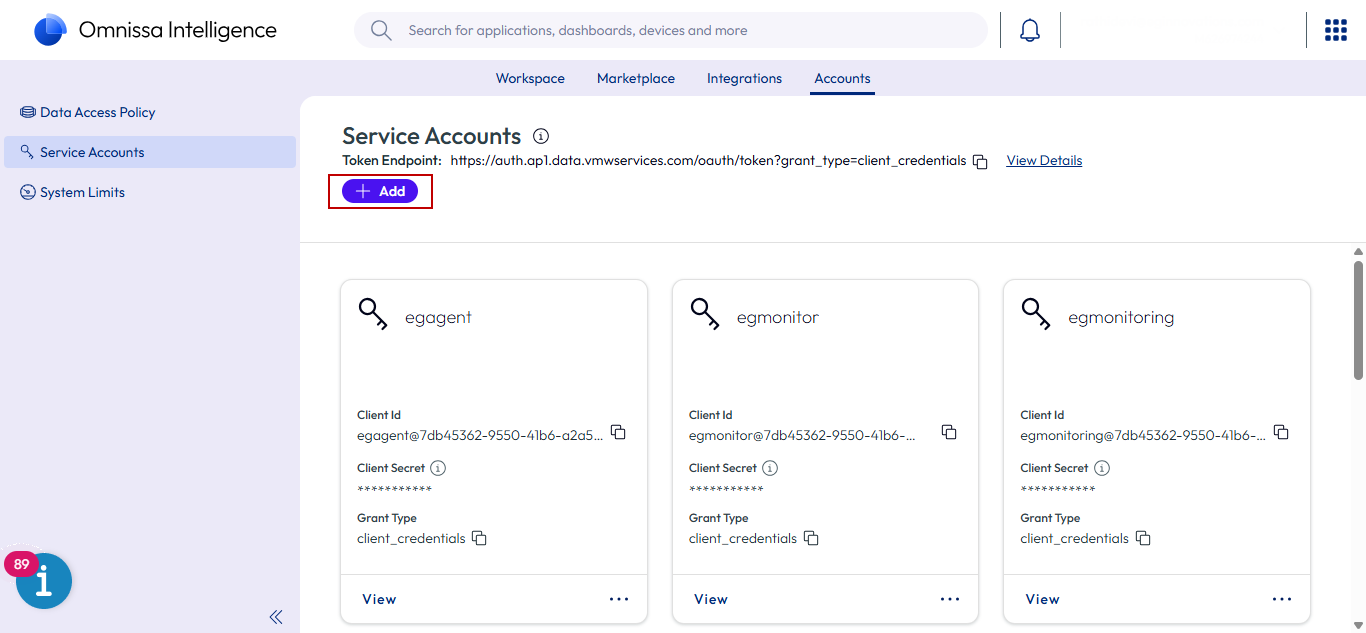The image size is (1366, 633).
Task: Select Data Access Policy in sidebar
Action: pos(97,112)
